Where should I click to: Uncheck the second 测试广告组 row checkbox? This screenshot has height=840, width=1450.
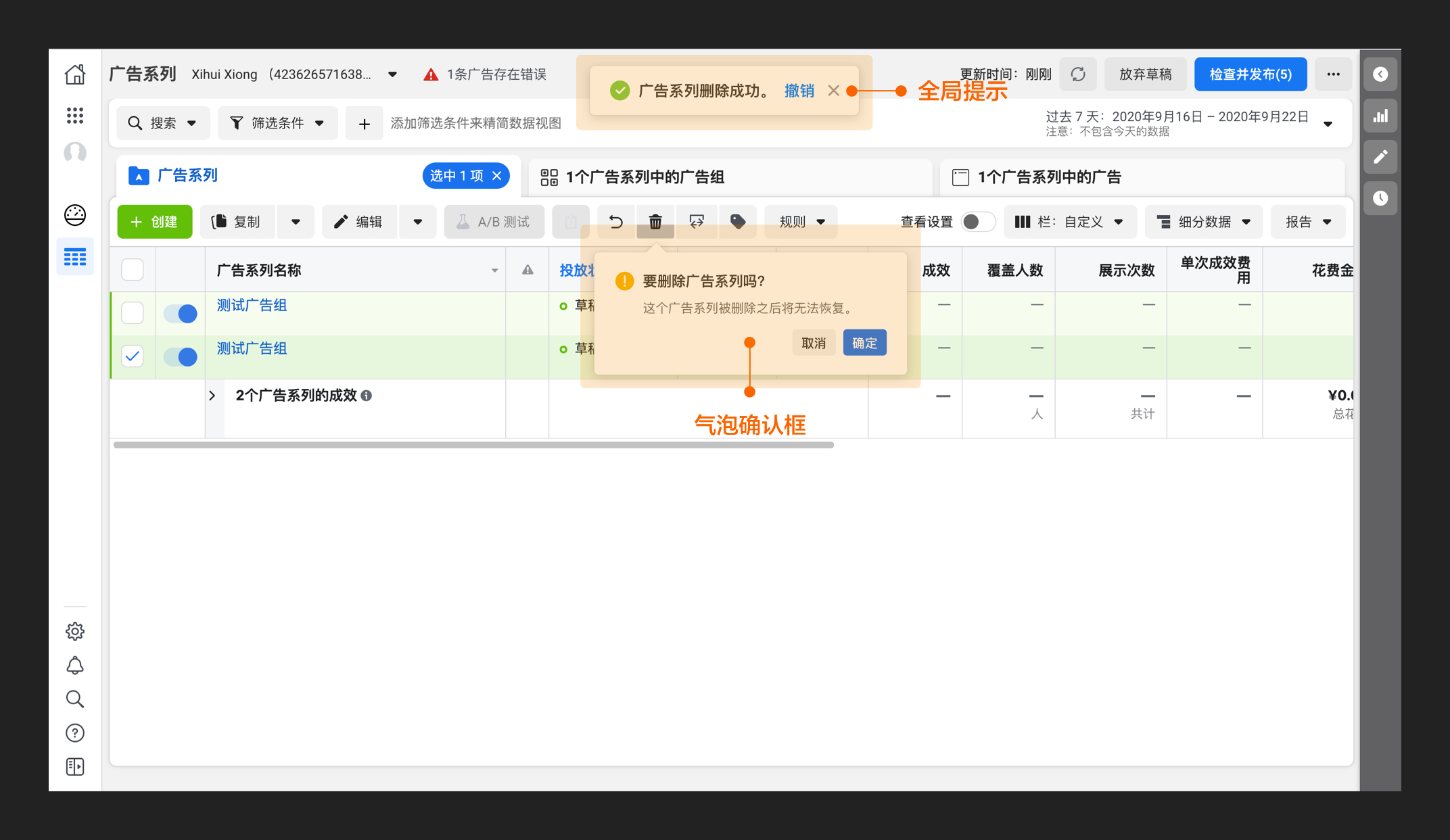(133, 356)
